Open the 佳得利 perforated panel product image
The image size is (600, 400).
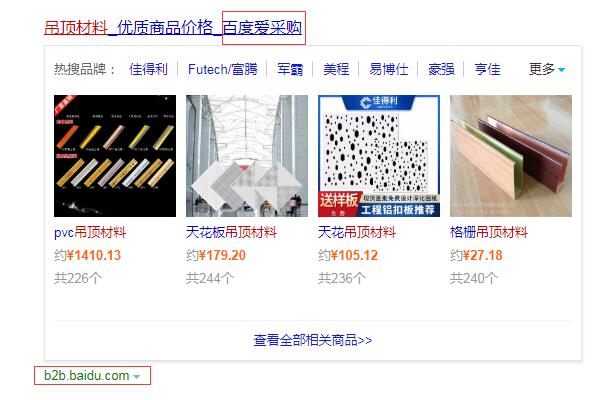coord(379,156)
